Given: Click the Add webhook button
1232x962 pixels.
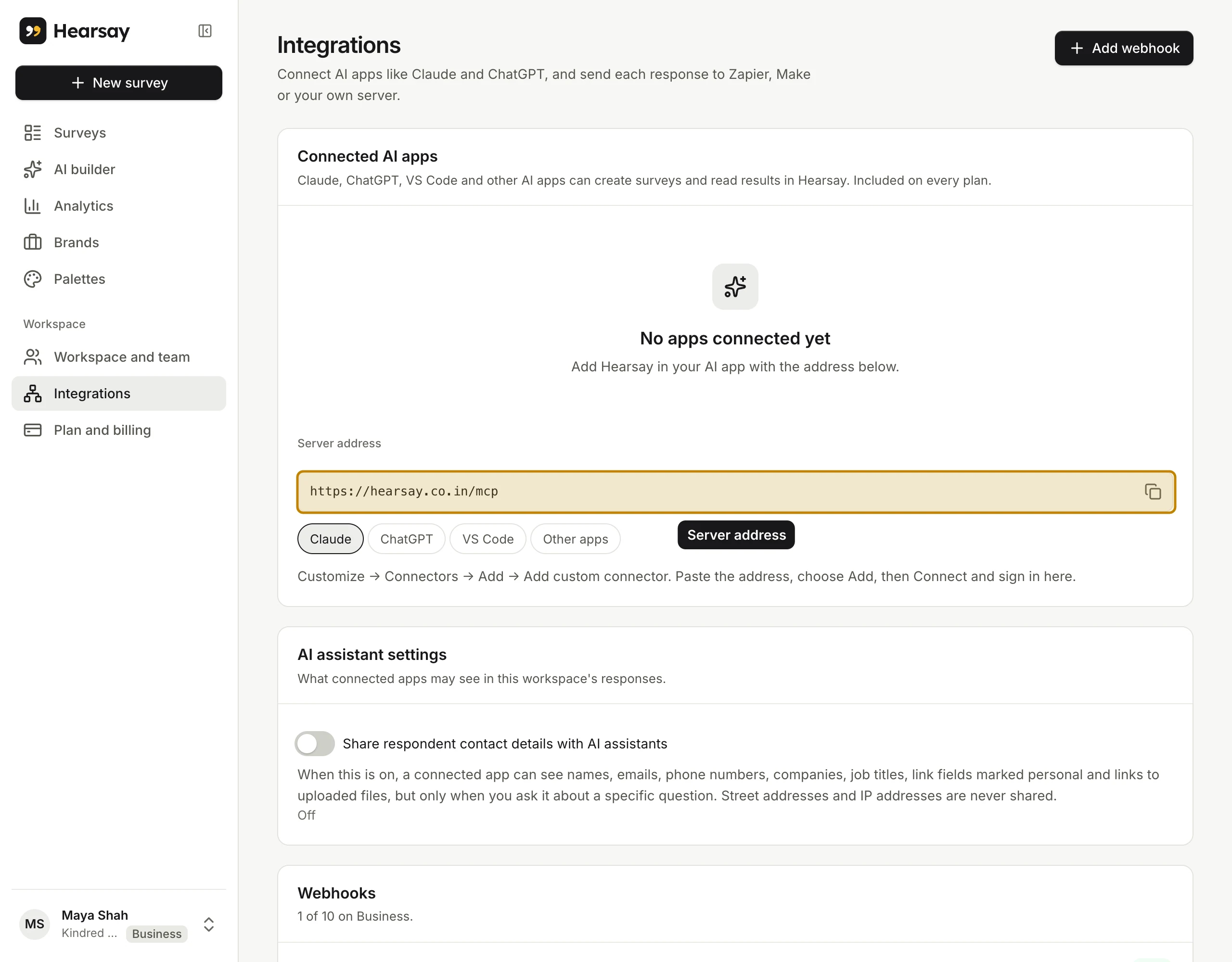Looking at the screenshot, I should [1124, 48].
